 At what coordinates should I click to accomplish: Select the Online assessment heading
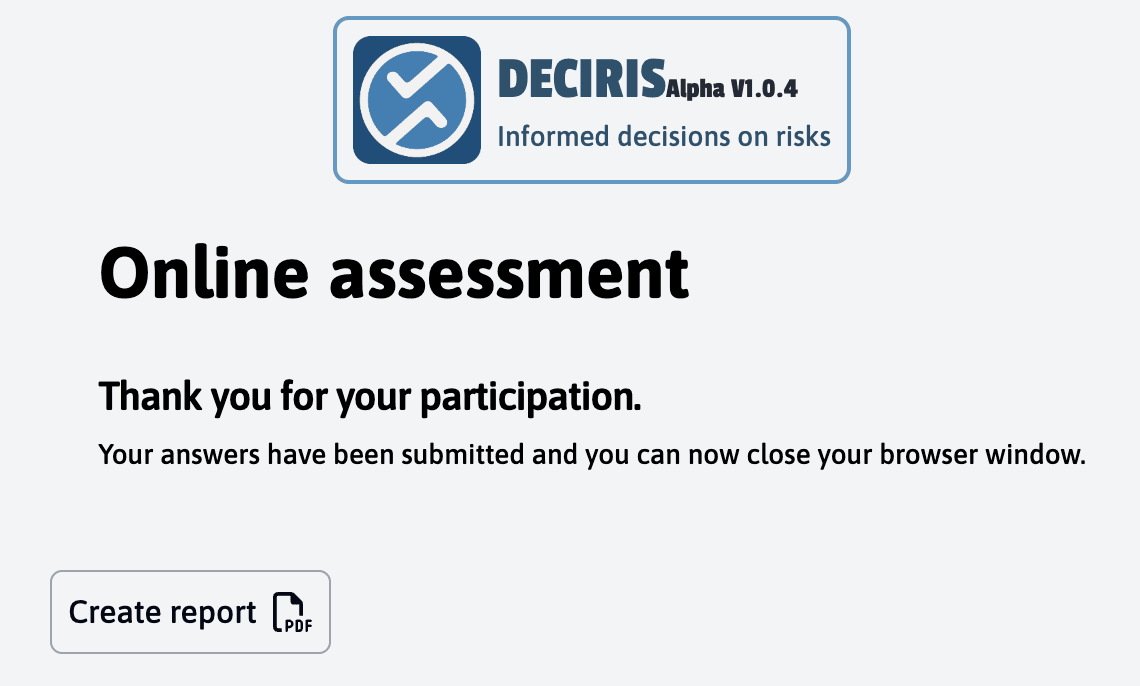(x=396, y=273)
